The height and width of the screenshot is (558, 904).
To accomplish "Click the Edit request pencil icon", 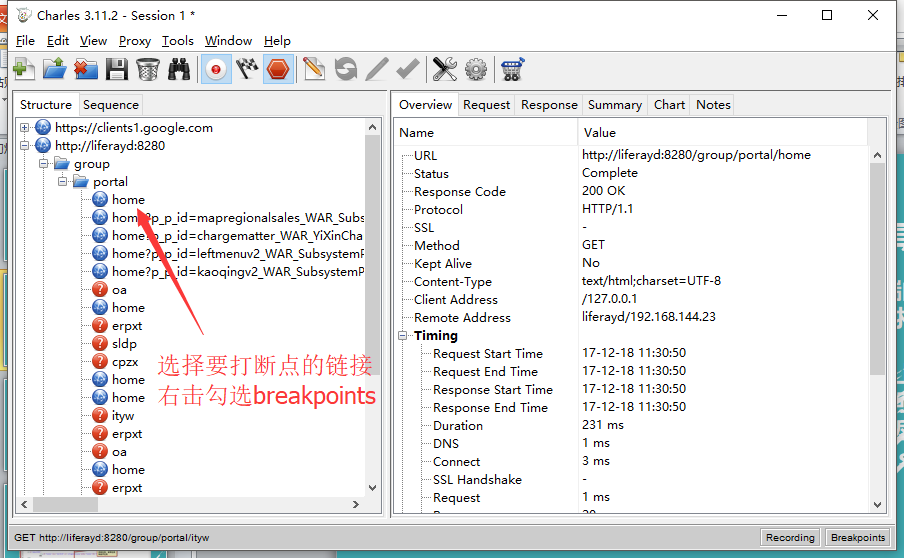I will (377, 69).
